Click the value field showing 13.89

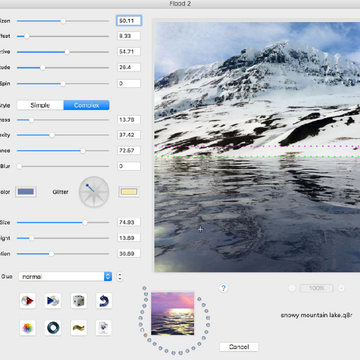coord(129,238)
